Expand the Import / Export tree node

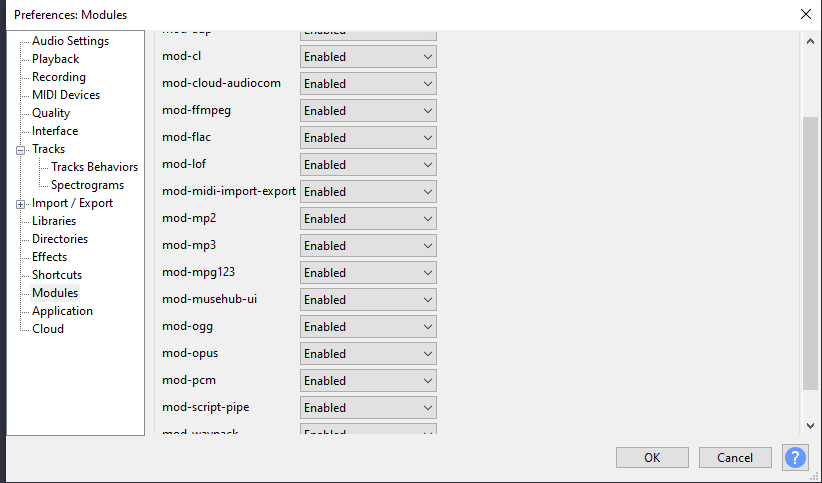pos(20,203)
